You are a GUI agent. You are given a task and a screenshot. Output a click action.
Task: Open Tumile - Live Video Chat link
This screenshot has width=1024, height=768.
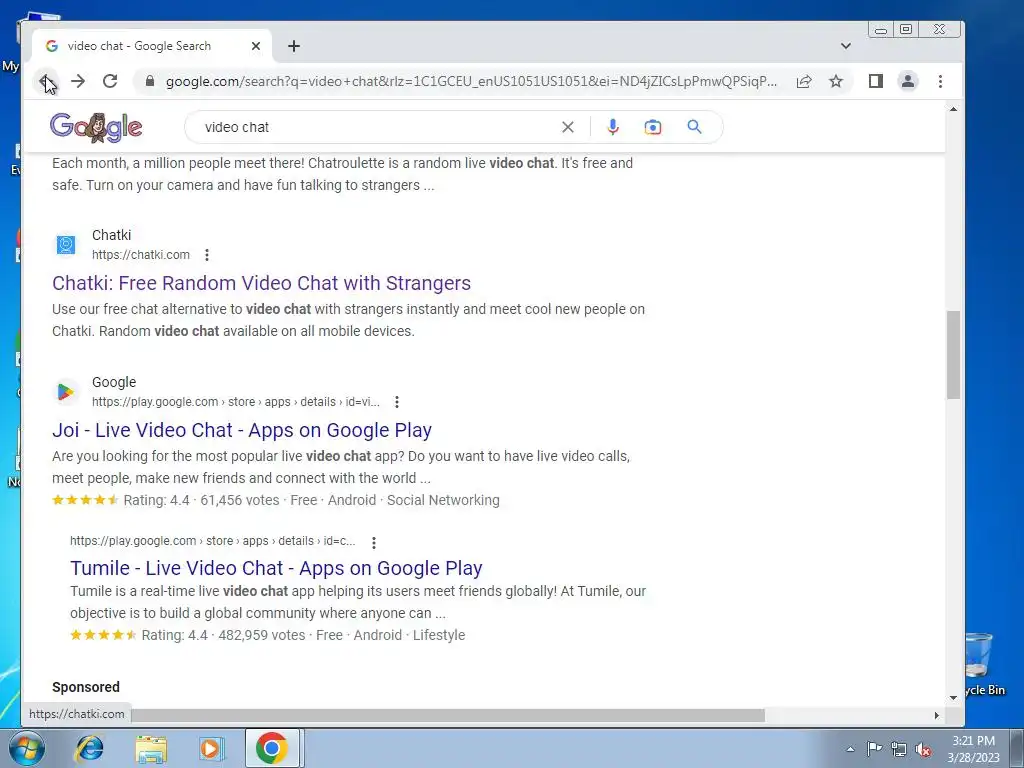coord(276,568)
